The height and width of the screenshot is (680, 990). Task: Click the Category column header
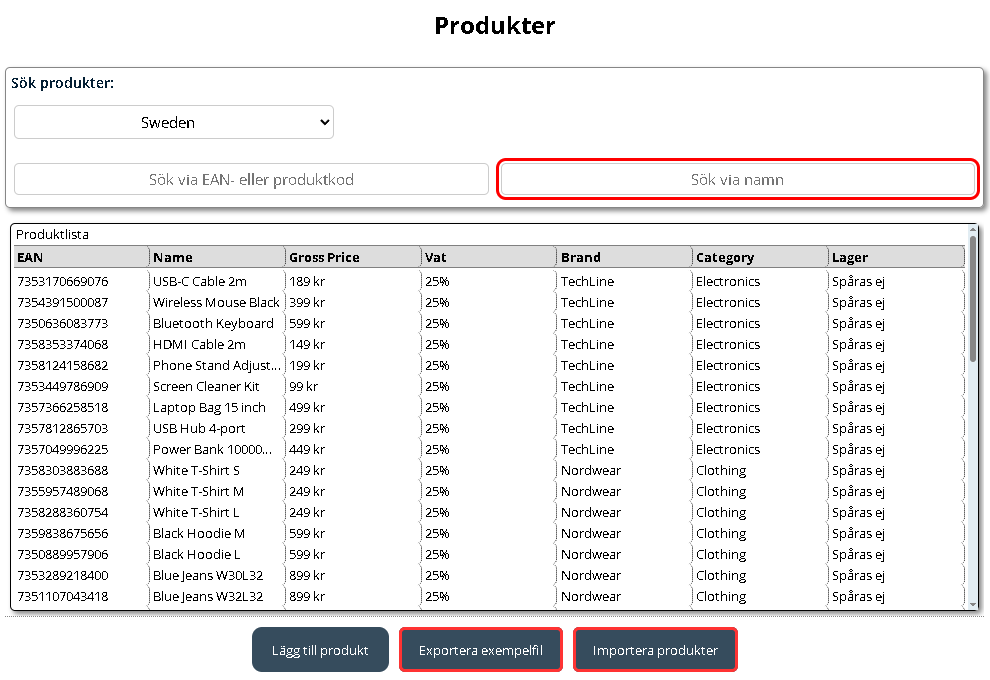click(x=760, y=257)
